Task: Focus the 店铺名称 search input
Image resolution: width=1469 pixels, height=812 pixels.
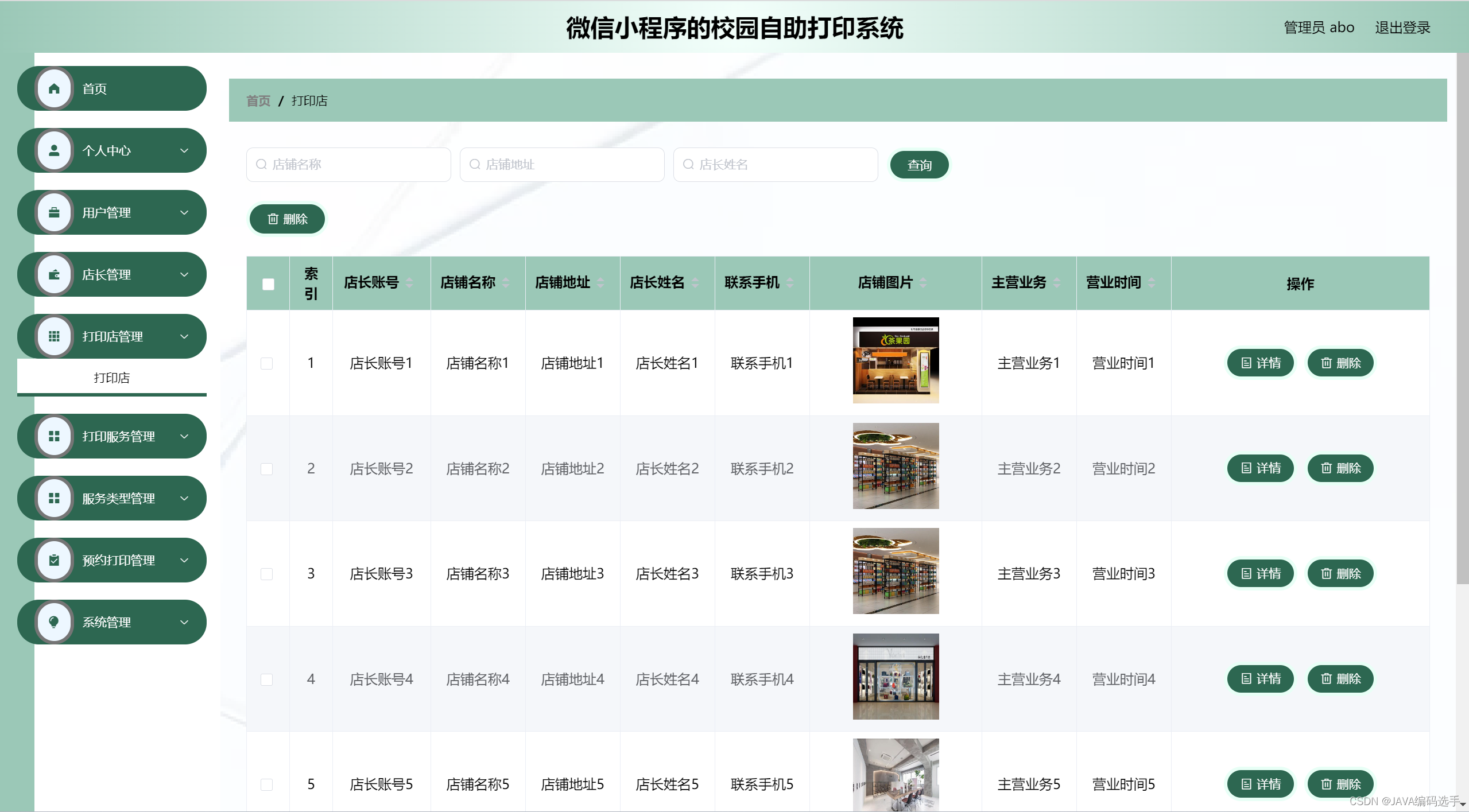Action: click(348, 165)
